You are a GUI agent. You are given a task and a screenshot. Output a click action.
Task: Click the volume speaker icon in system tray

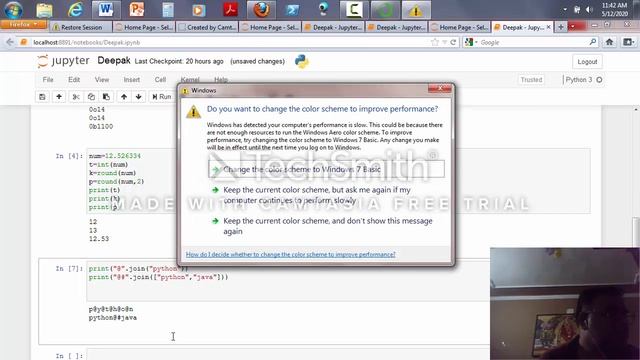point(589,10)
